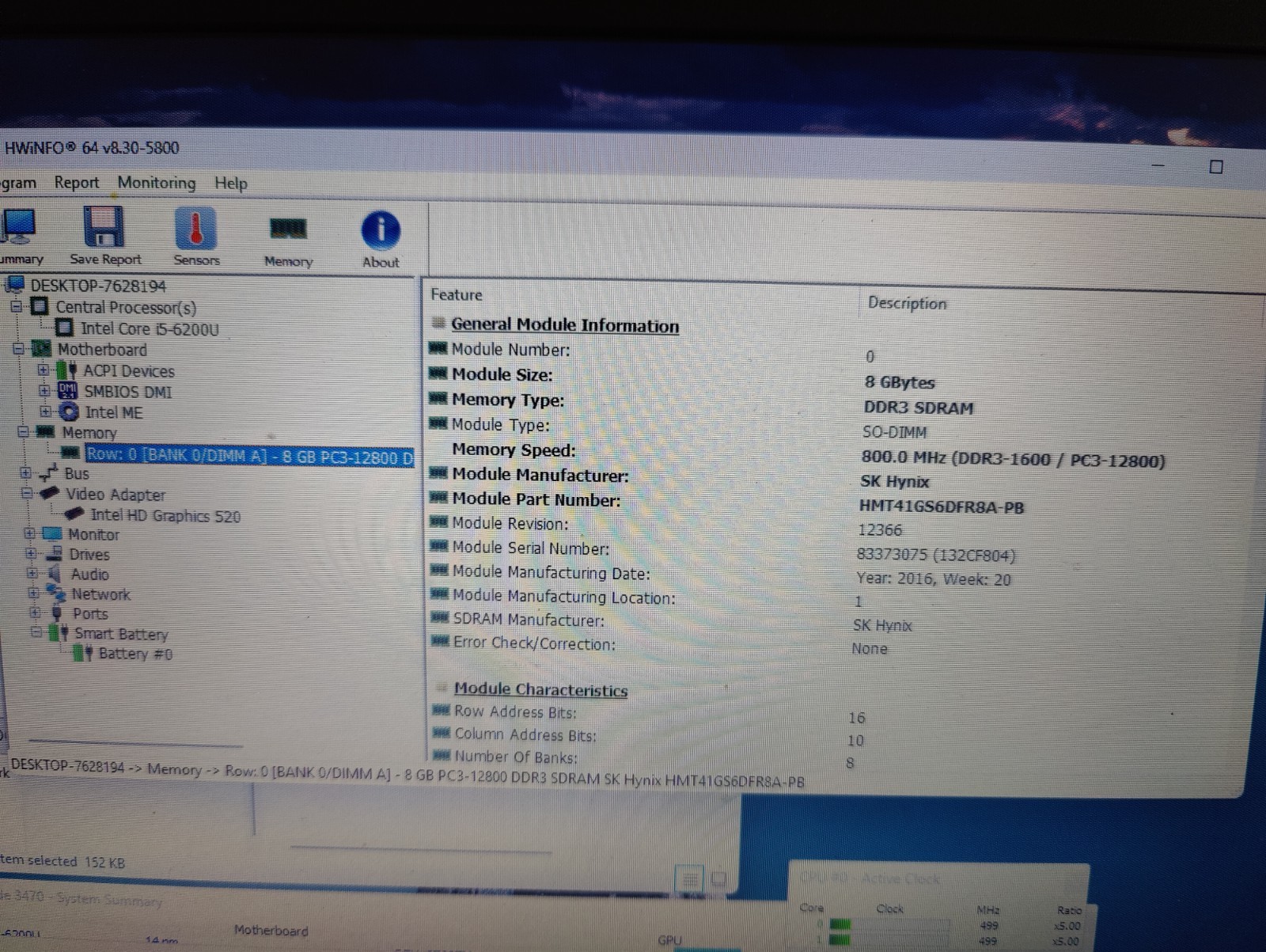This screenshot has width=1266, height=952.
Task: Click the Ports plug icon
Action: coord(57,613)
